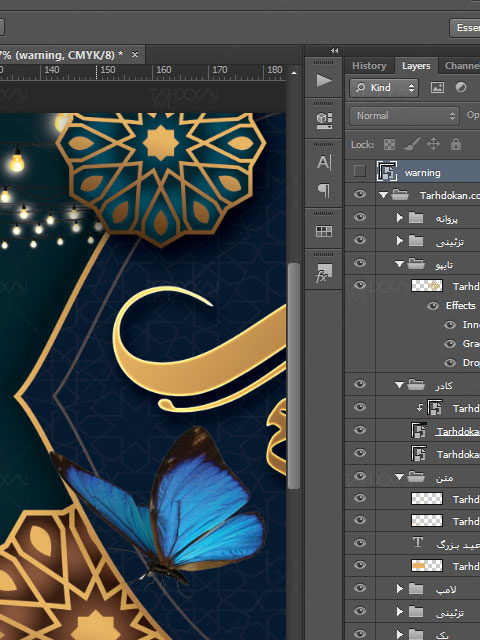Hide the Tarhdokan.com group
Image resolution: width=480 pixels, height=640 pixels.
click(x=360, y=194)
